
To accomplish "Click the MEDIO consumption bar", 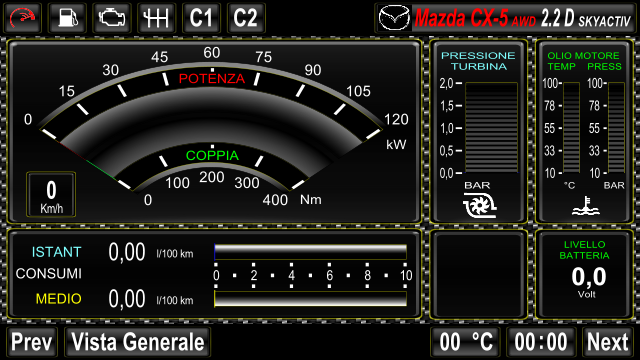I will point(310,299).
